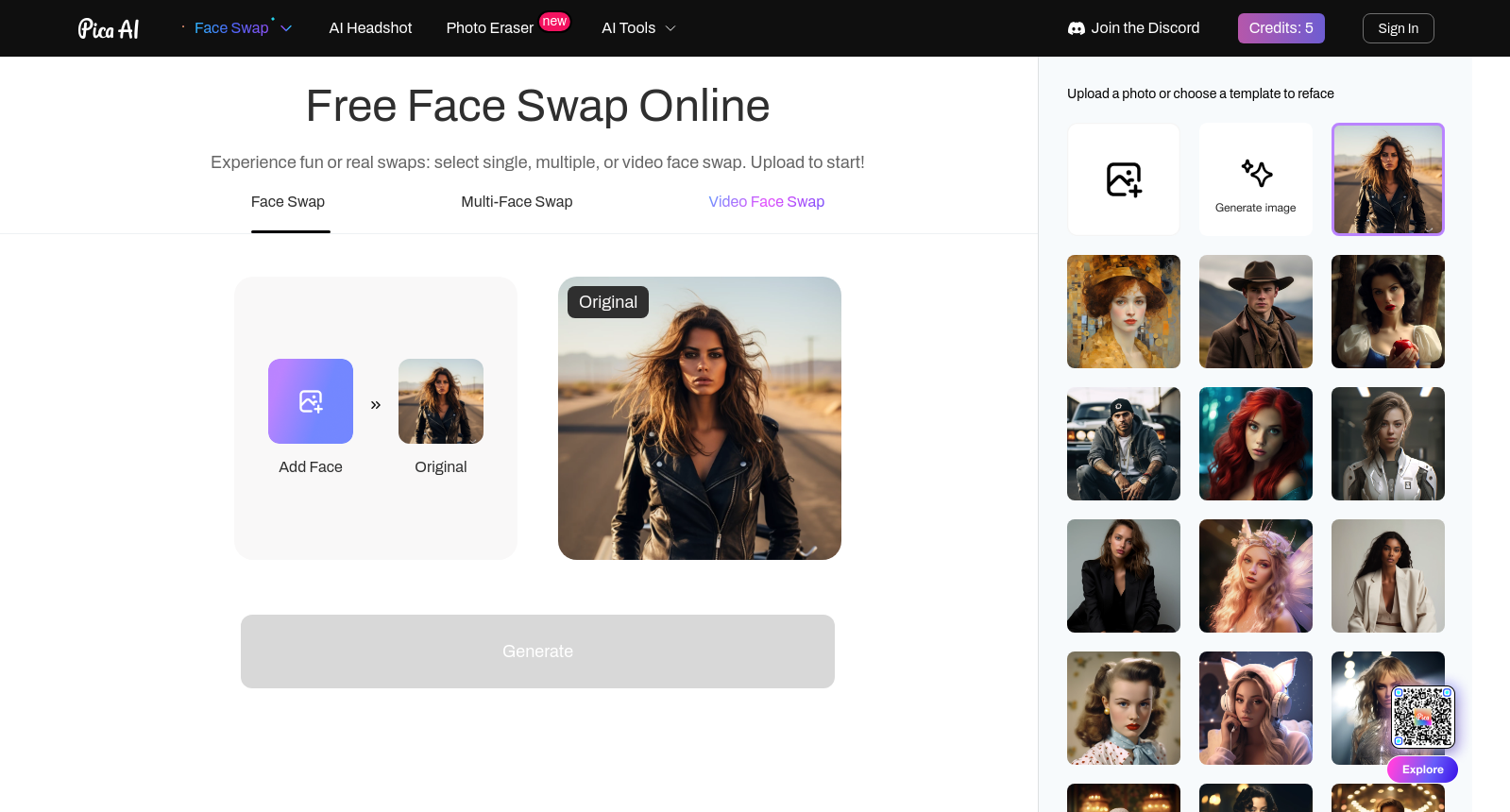Image resolution: width=1510 pixels, height=812 pixels.
Task: Switch to the Face Swap tab
Action: [288, 202]
